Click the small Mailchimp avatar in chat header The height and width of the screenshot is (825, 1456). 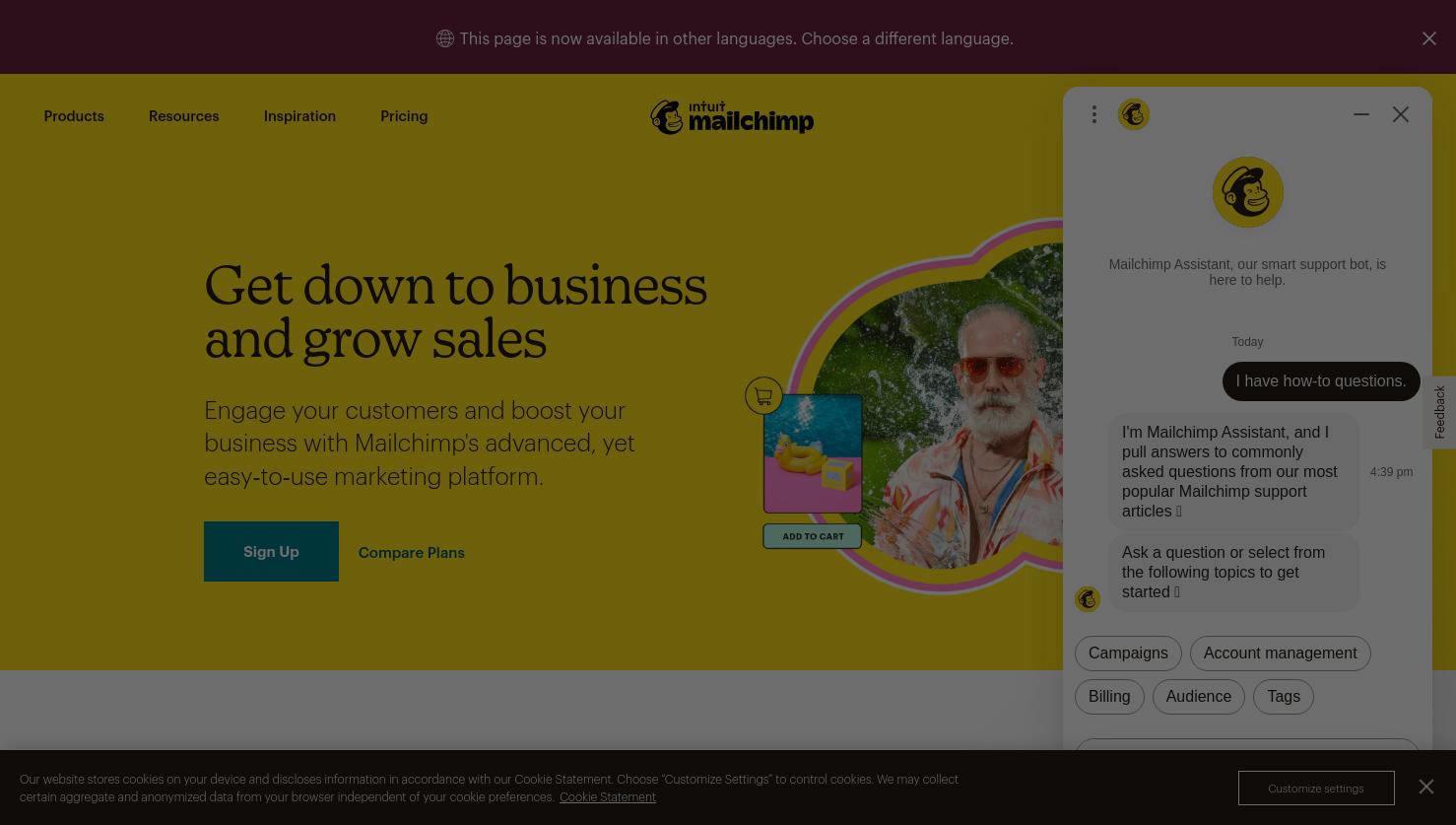pyautogui.click(x=1134, y=114)
